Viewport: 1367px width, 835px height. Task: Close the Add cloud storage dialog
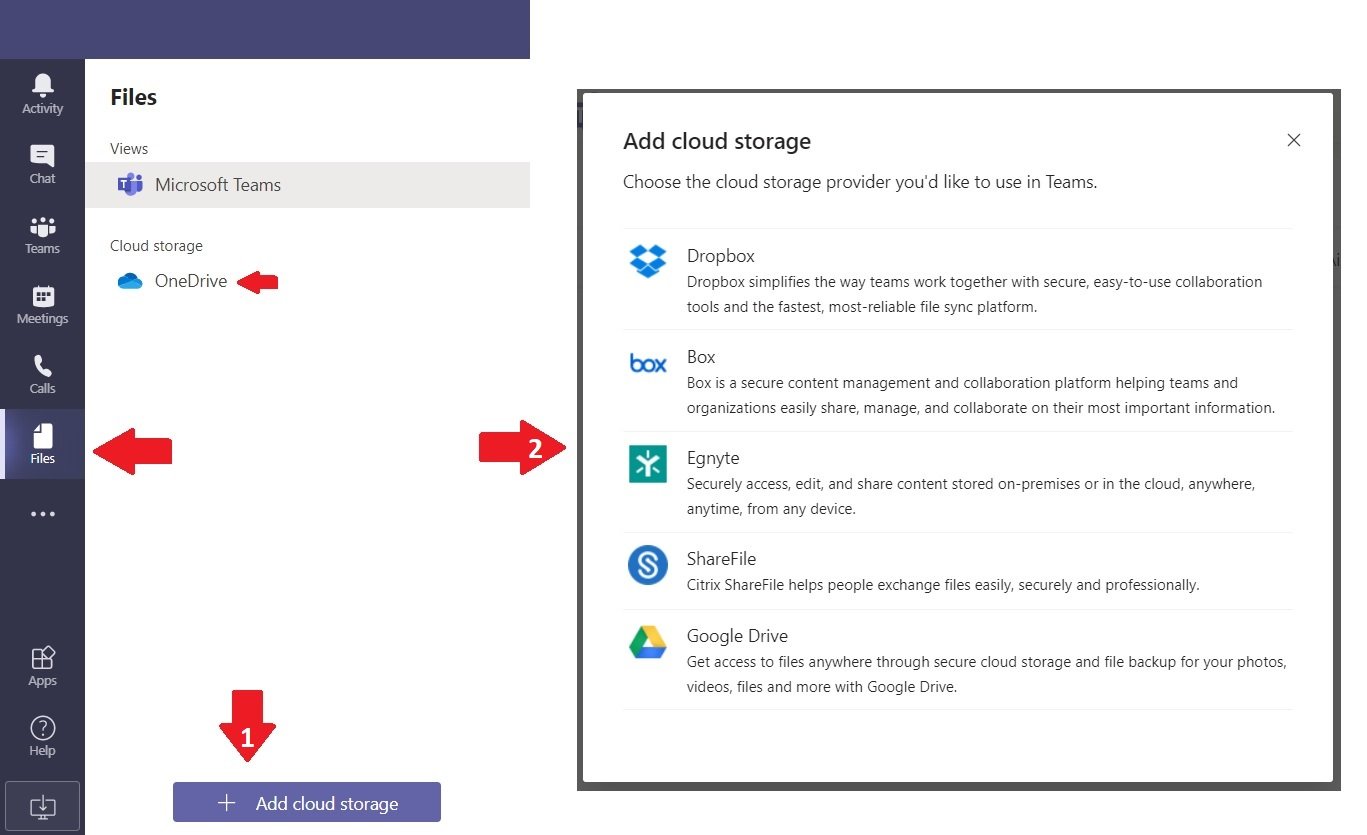tap(1293, 140)
